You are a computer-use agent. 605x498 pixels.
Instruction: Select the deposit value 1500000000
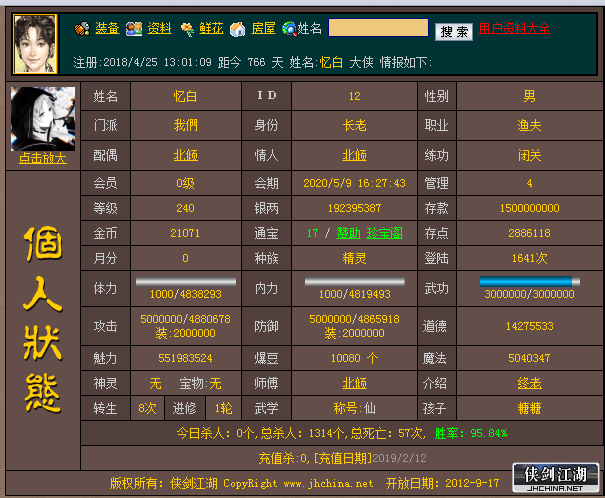coord(529,208)
